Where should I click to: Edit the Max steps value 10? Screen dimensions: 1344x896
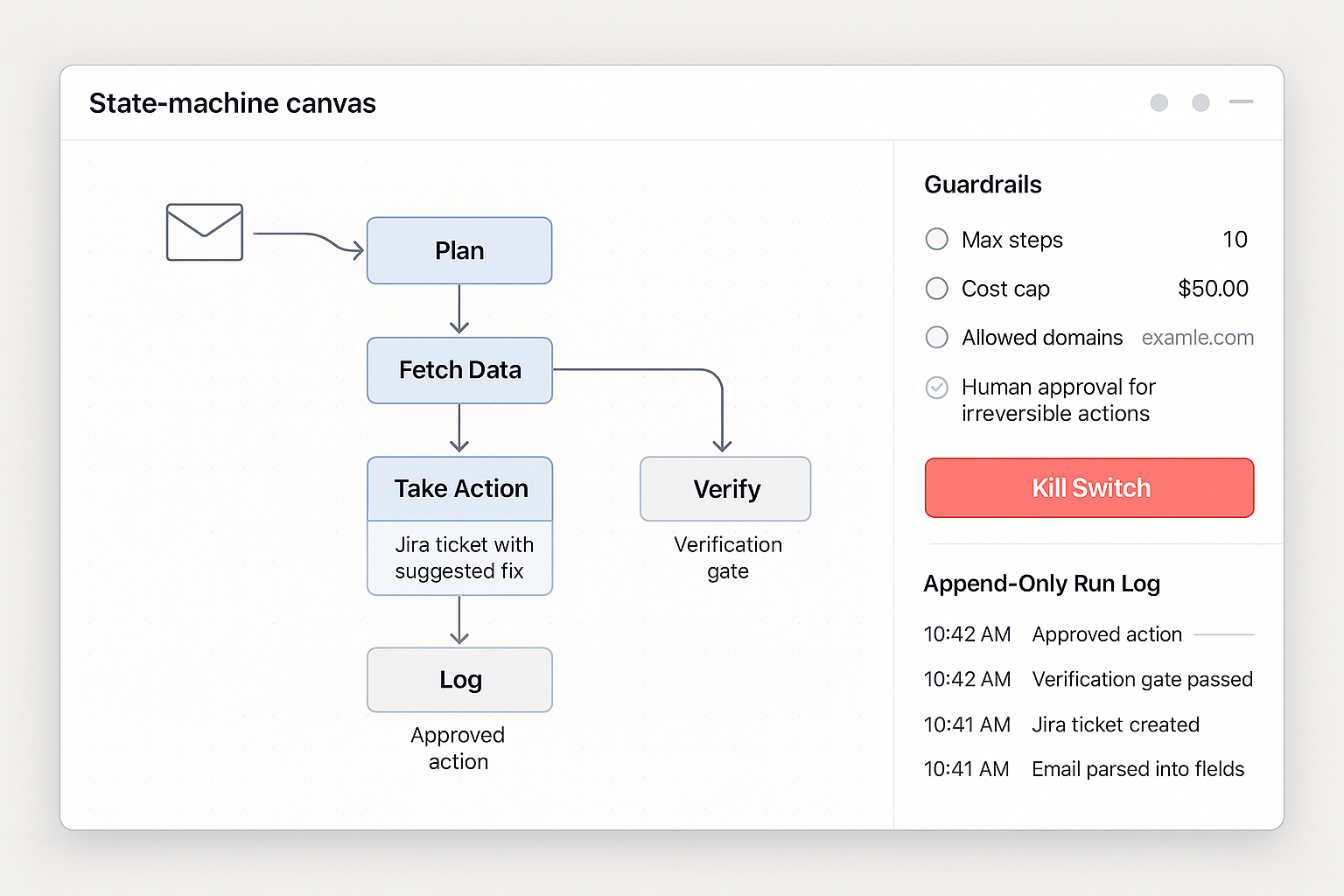point(1235,240)
